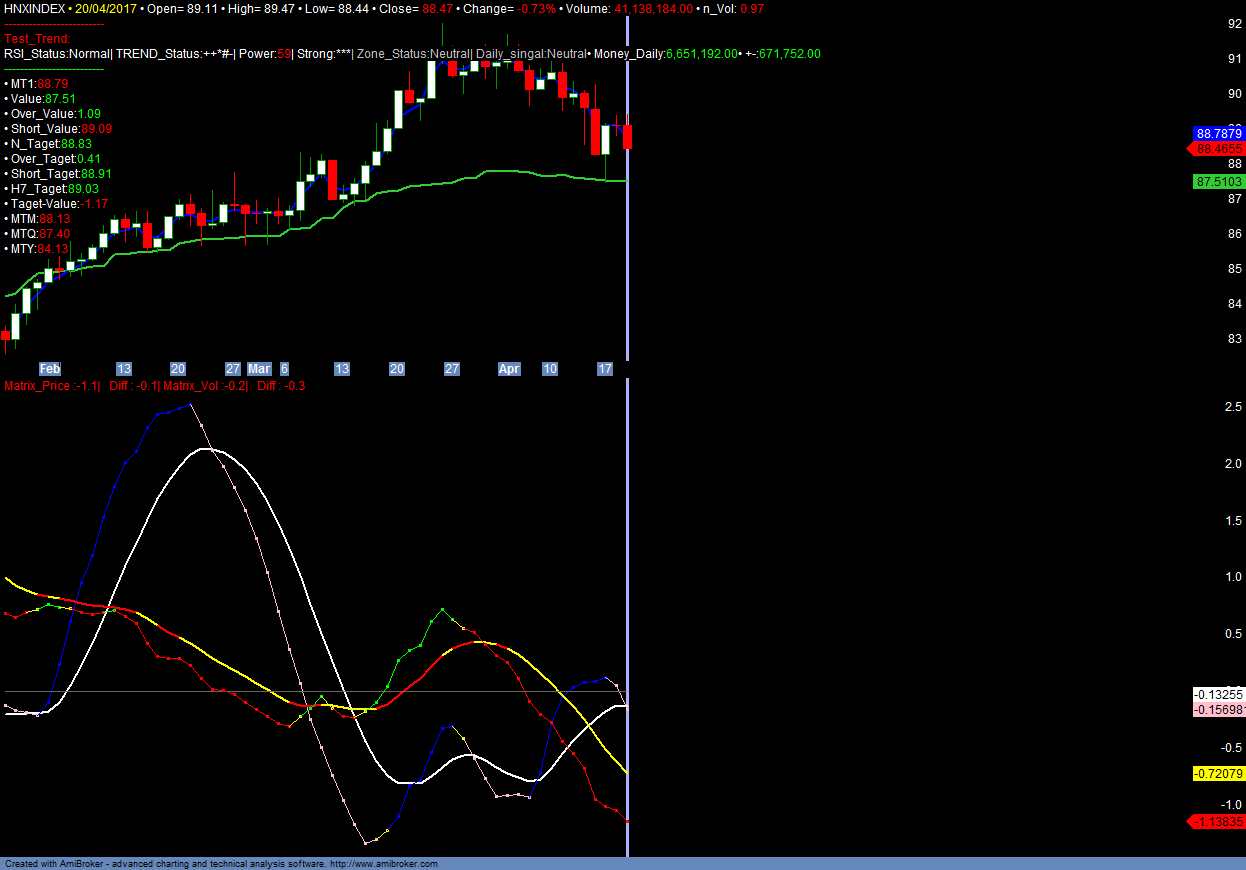Select the Mar date marker on the time axis
This screenshot has width=1246, height=870.
point(260,369)
